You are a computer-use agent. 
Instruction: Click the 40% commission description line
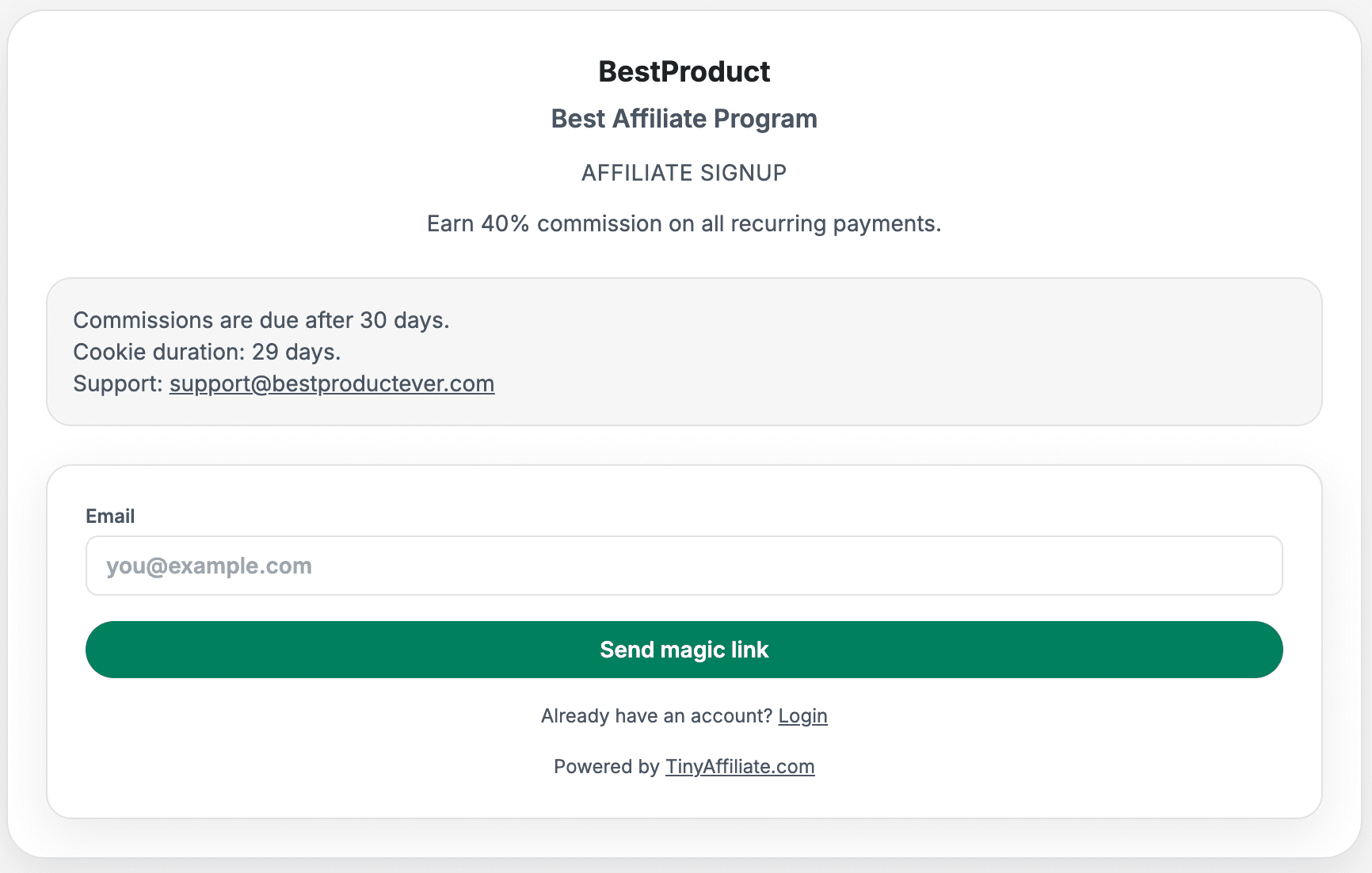(x=684, y=223)
